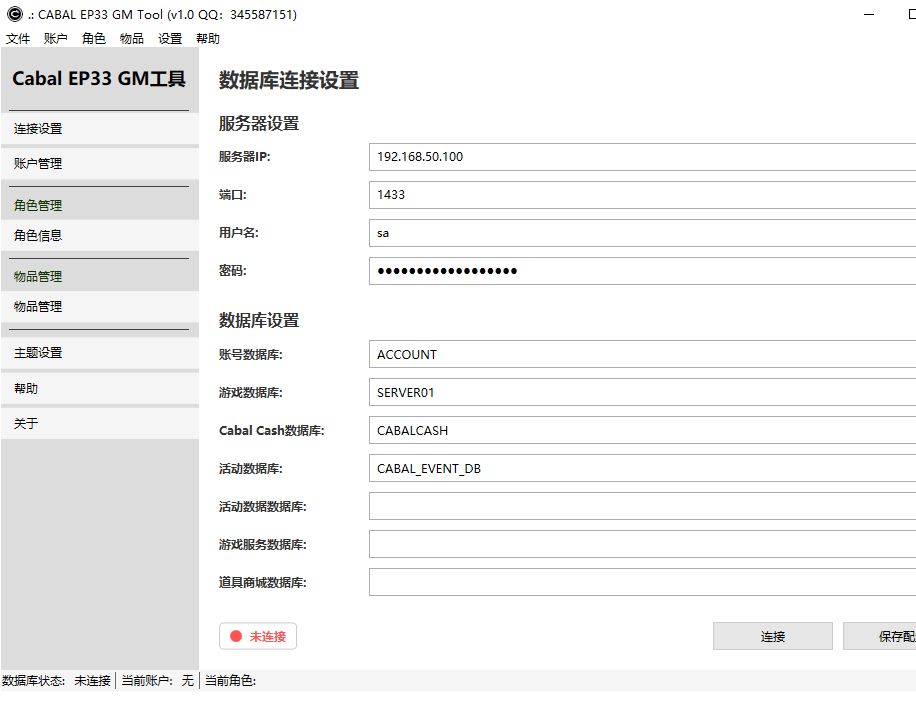The height and width of the screenshot is (706, 916).
Task: Open 角色信息 in the sidebar
Action: 100,235
